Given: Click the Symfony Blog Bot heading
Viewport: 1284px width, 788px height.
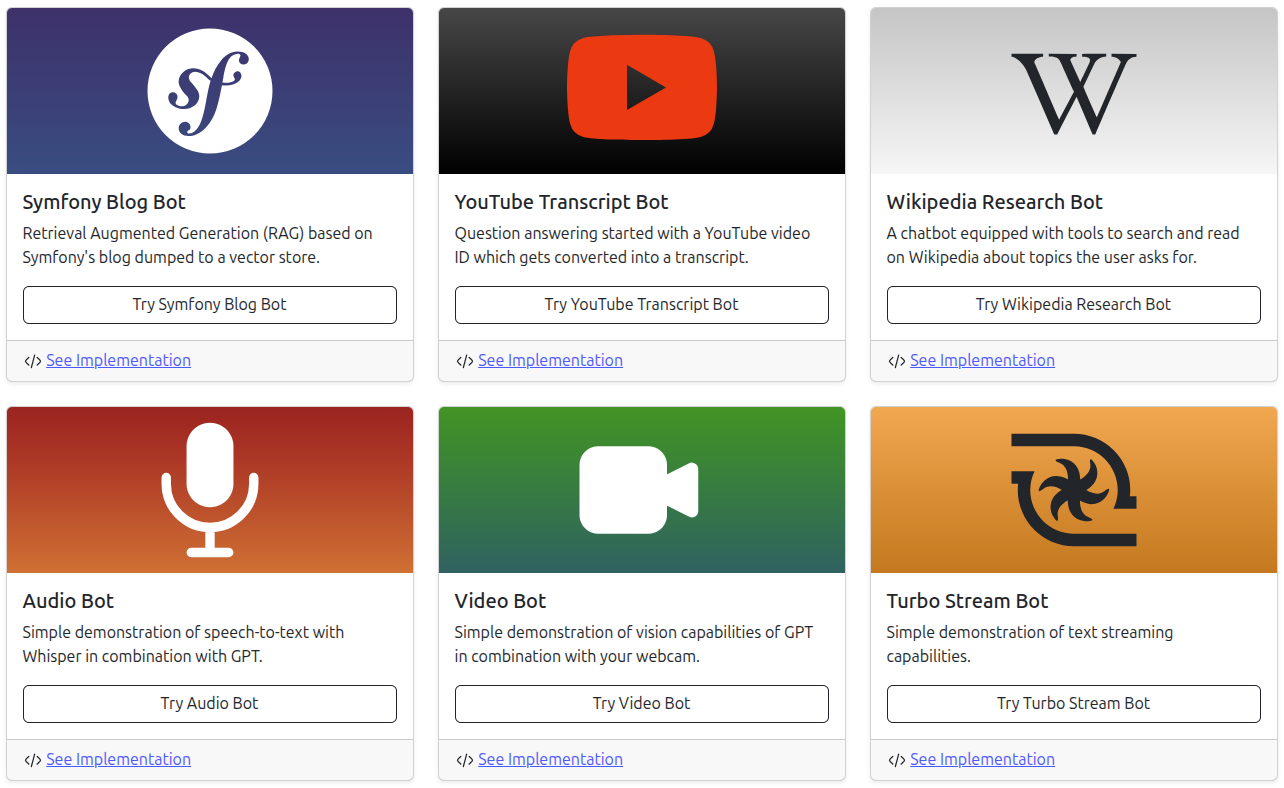Looking at the screenshot, I should [104, 202].
